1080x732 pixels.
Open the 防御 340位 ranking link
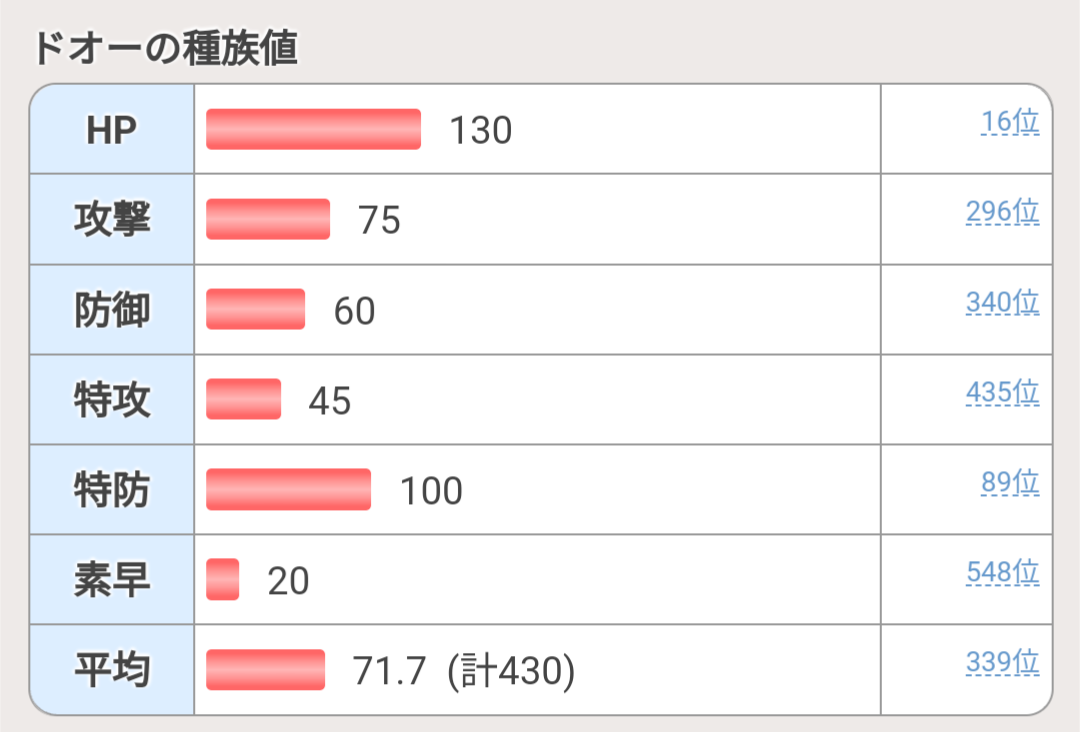click(1002, 302)
